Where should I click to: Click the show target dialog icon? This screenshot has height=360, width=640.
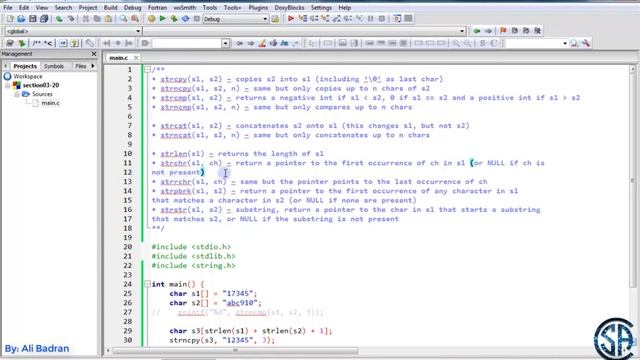[276, 19]
